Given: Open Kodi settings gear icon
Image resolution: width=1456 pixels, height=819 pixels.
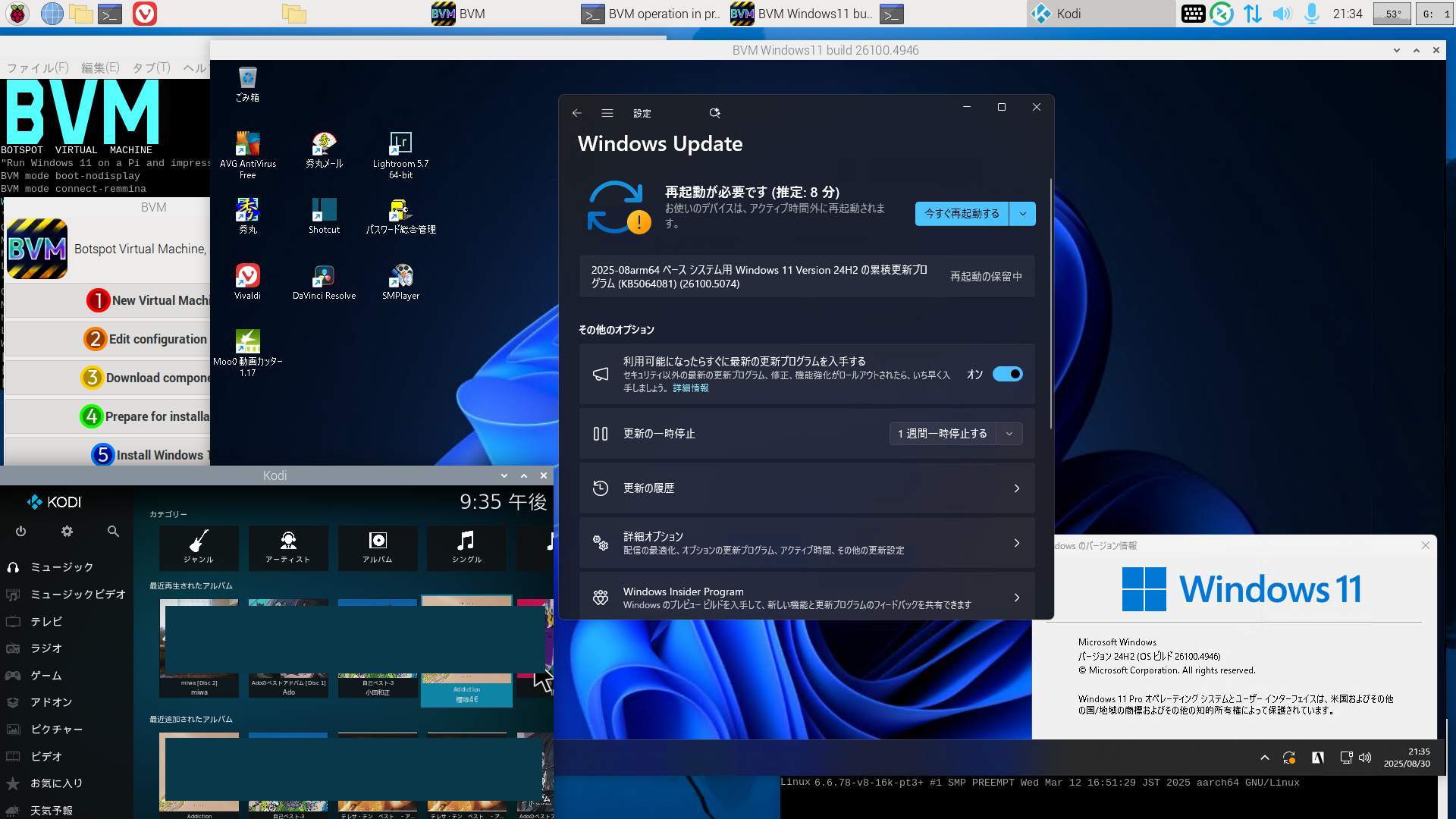Looking at the screenshot, I should pyautogui.click(x=67, y=532).
